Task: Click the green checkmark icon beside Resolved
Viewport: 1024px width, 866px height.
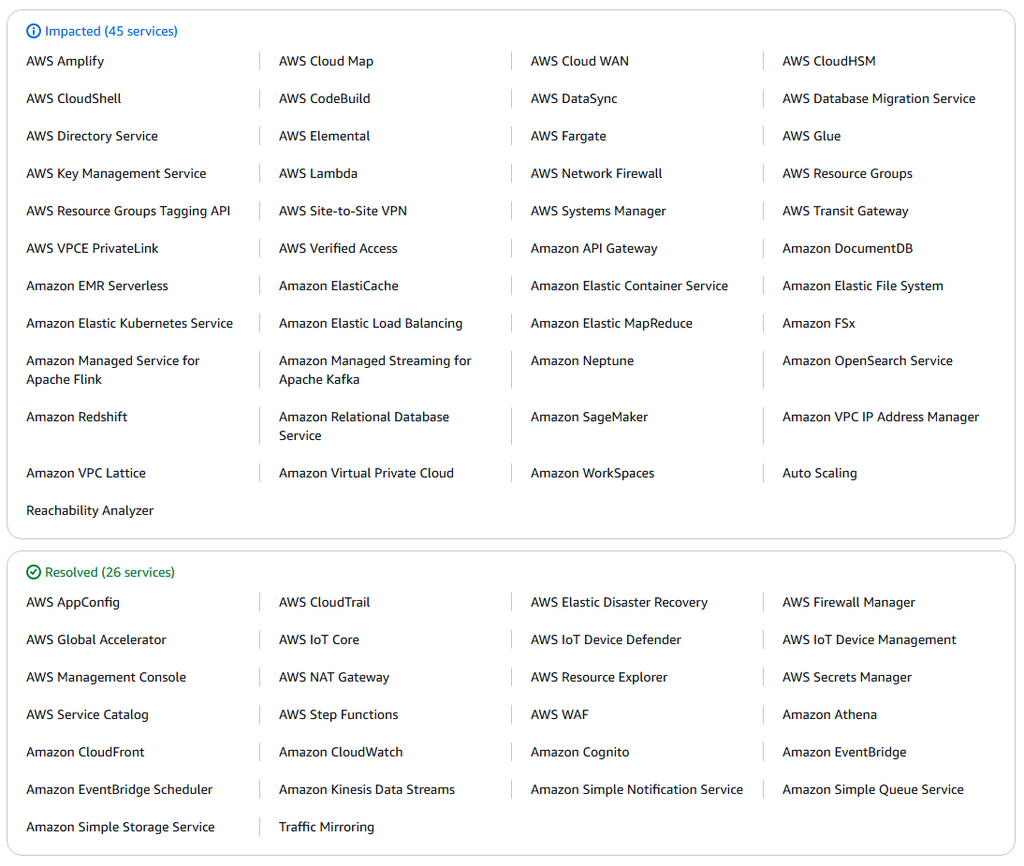Action: pyautogui.click(x=34, y=573)
